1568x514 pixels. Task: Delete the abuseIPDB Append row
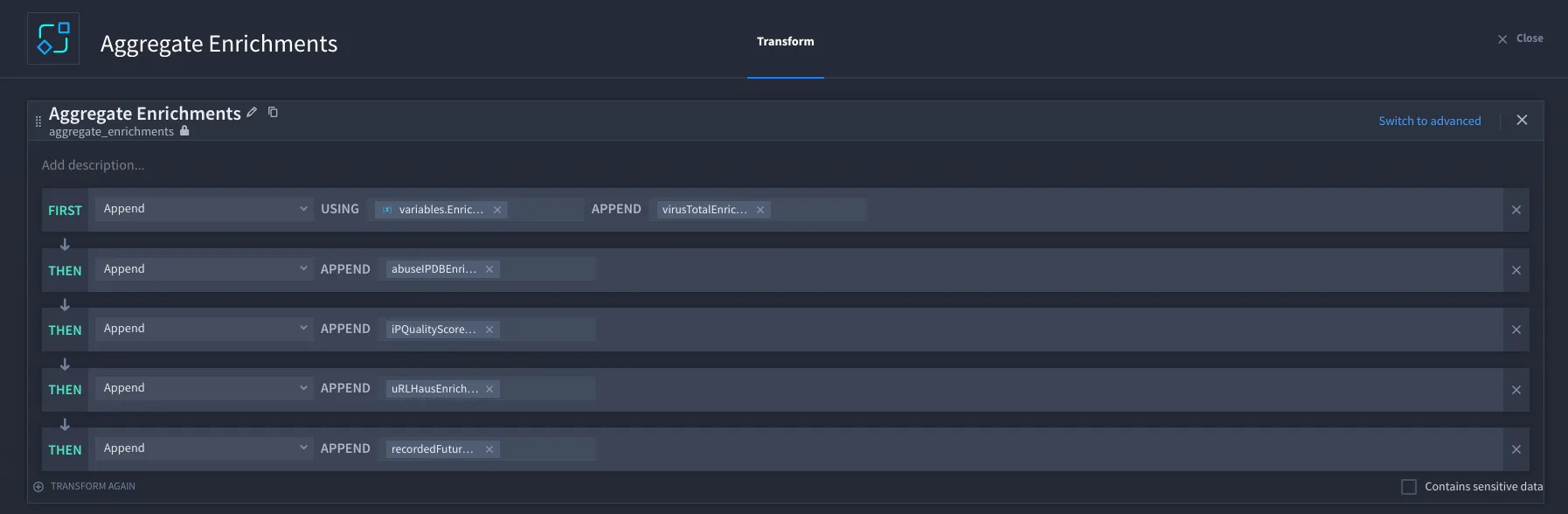pyautogui.click(x=1516, y=270)
